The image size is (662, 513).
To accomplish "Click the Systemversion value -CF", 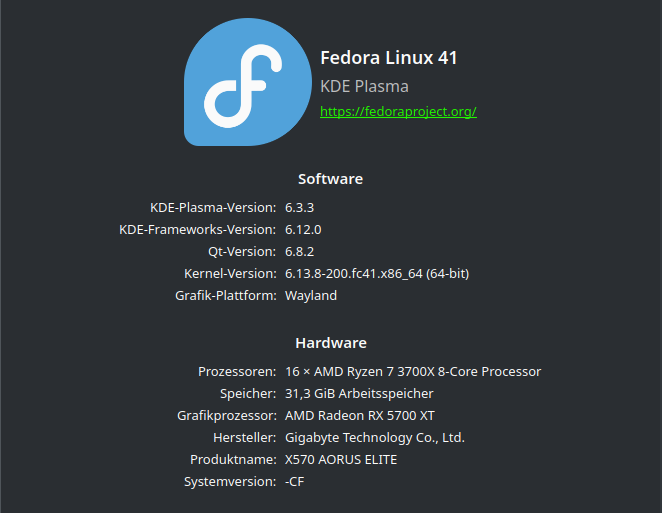I will pos(294,481).
